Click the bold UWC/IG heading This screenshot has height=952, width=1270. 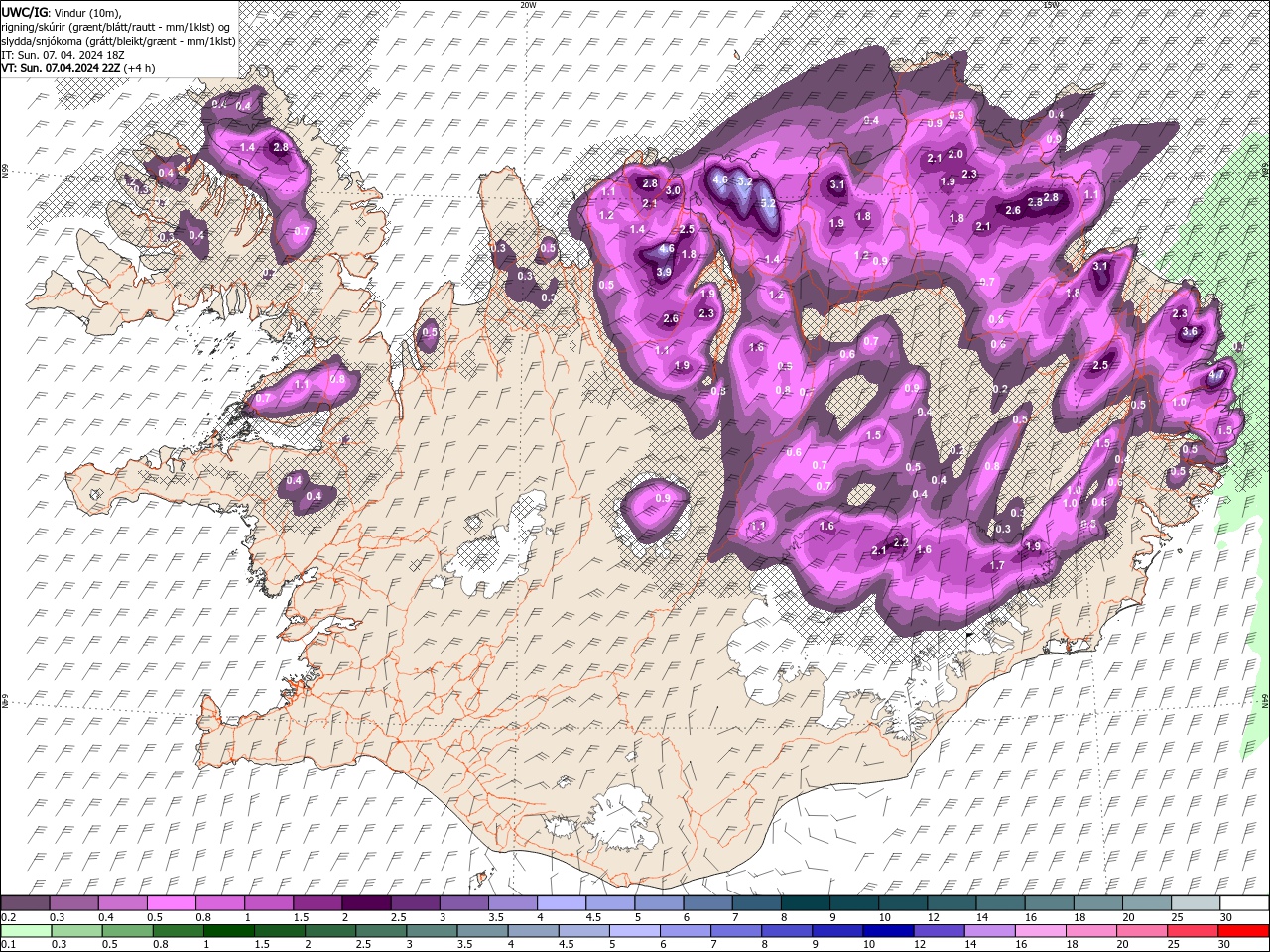24,12
